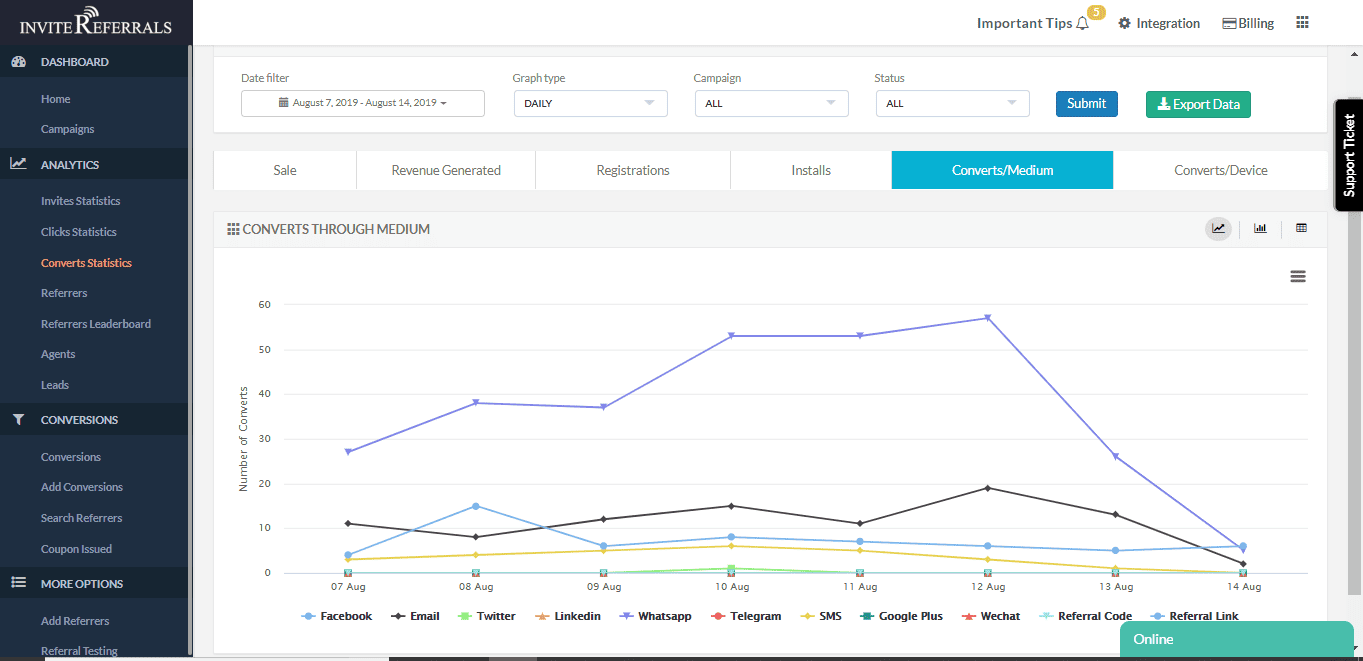Click the Export Data button

pyautogui.click(x=1198, y=104)
